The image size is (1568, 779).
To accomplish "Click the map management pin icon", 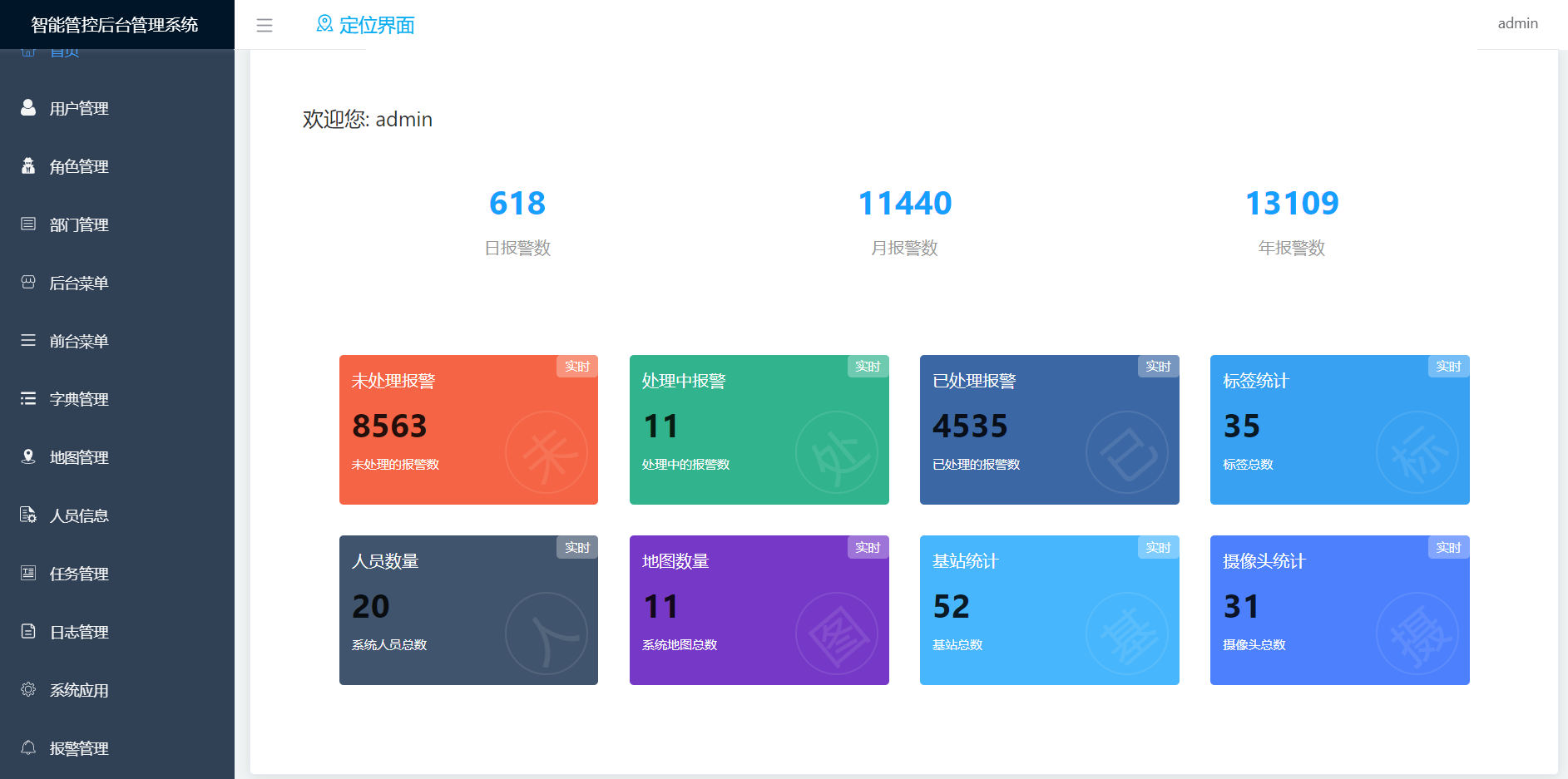I will (28, 456).
